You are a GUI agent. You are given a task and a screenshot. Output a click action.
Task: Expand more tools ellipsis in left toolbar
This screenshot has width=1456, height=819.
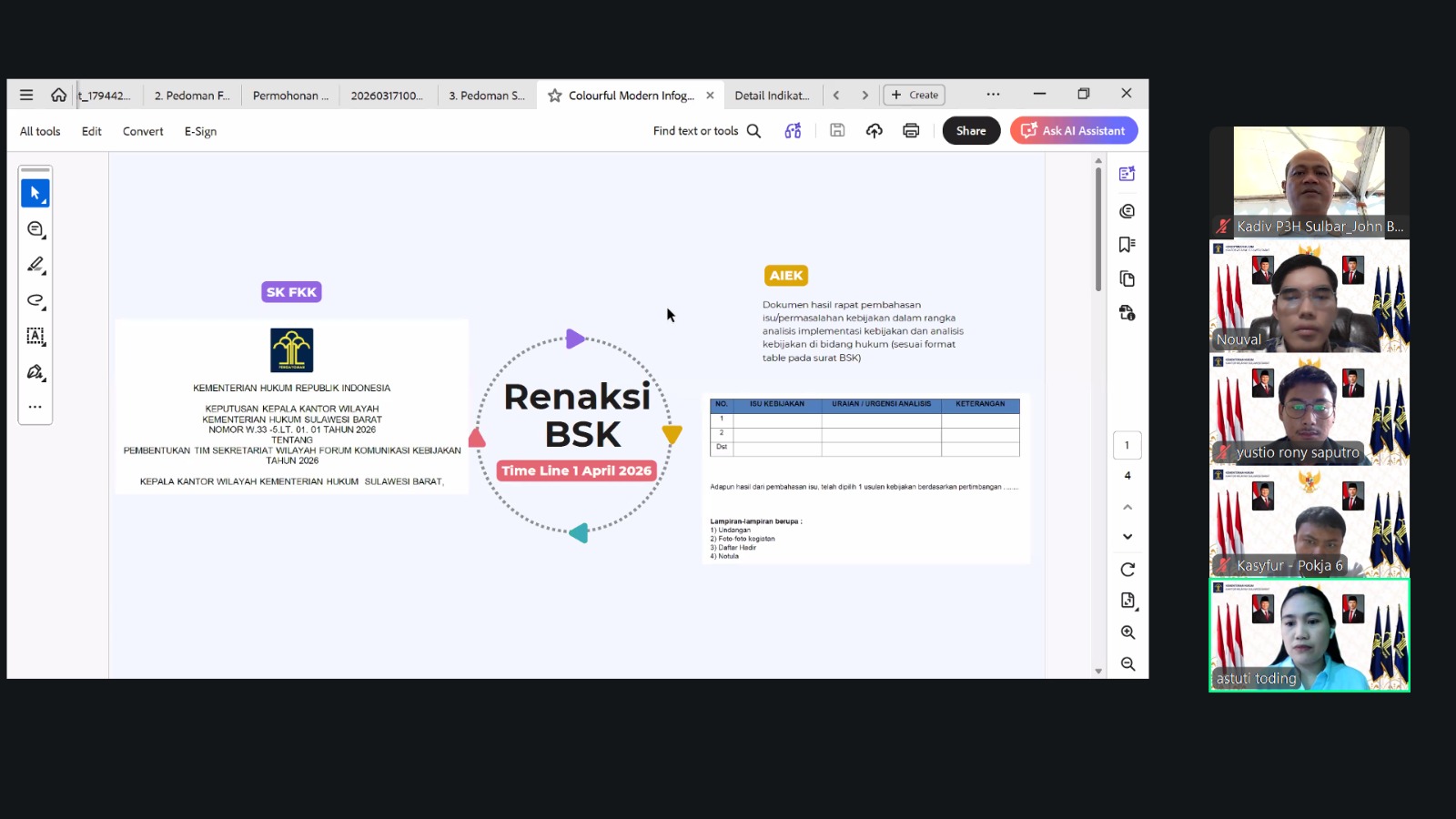pos(35,407)
